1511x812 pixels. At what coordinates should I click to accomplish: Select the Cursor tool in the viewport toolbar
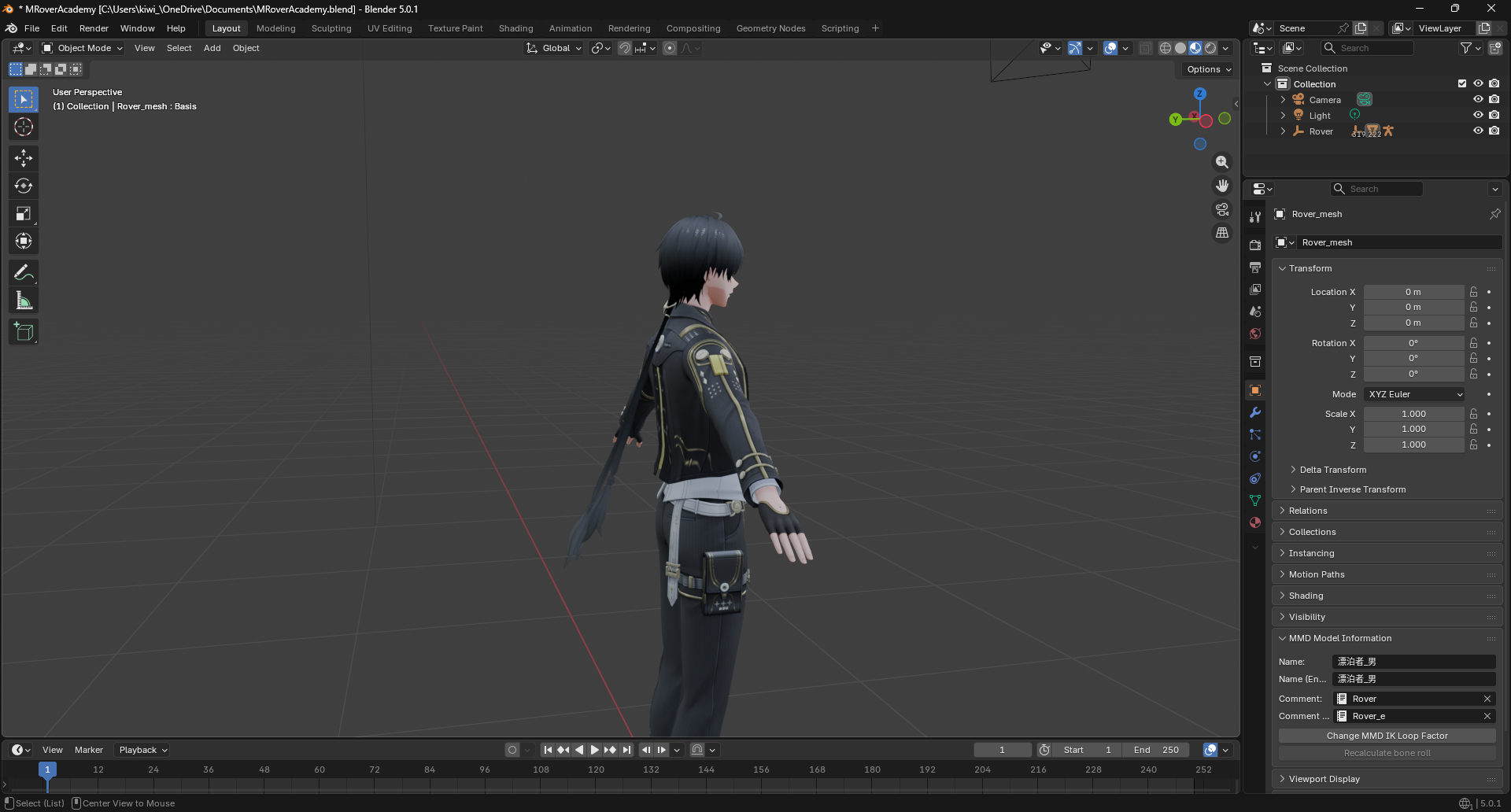[24, 127]
